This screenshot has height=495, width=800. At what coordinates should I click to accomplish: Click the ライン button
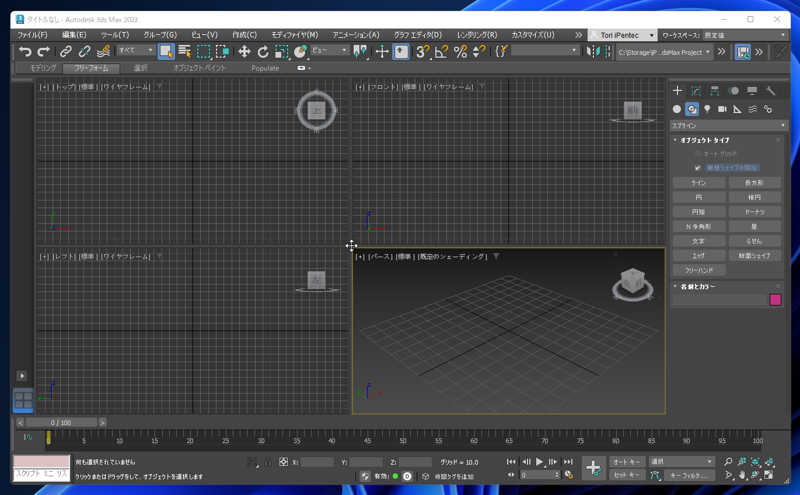tap(699, 183)
